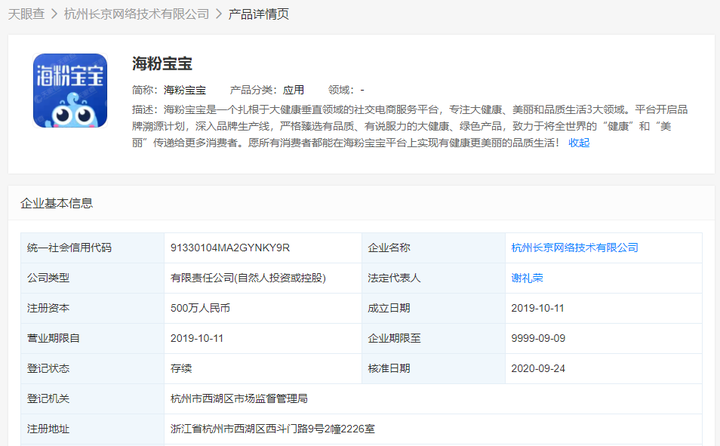Click the 成立日期 label

(x=388, y=308)
